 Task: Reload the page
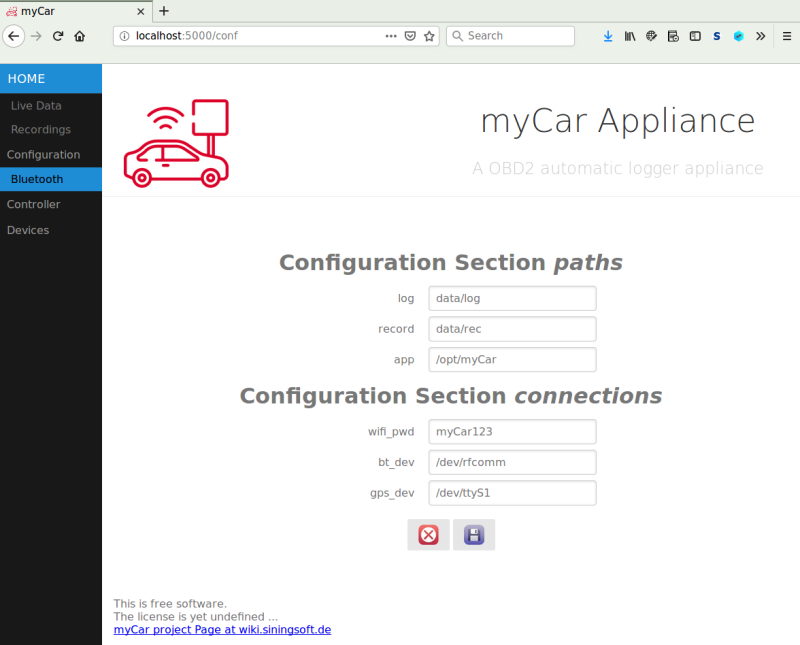pos(58,36)
